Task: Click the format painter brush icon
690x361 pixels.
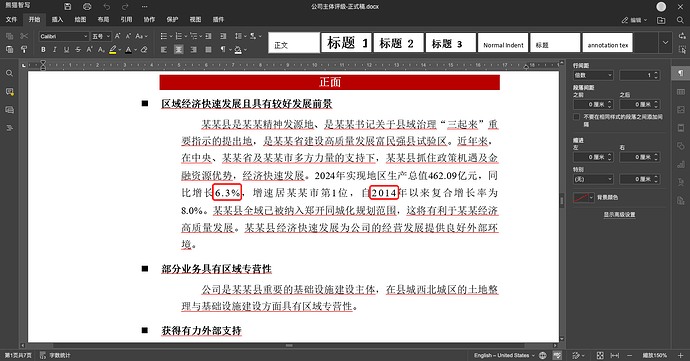Action: pos(24,50)
